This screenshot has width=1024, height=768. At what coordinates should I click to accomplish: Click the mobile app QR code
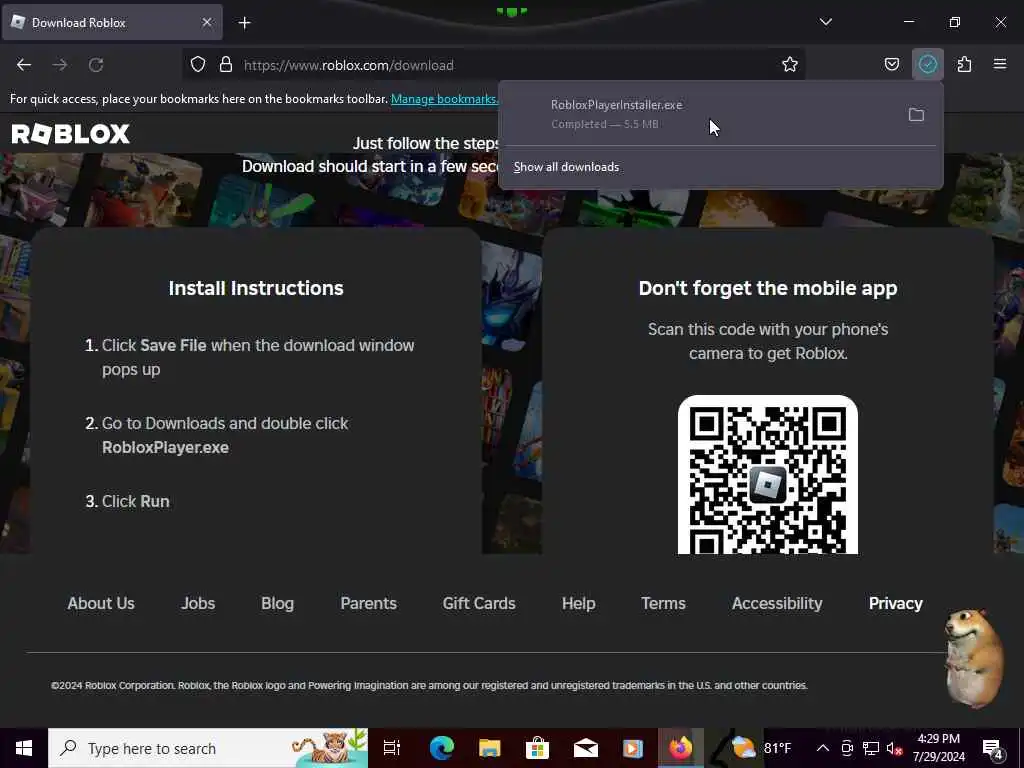click(x=768, y=475)
